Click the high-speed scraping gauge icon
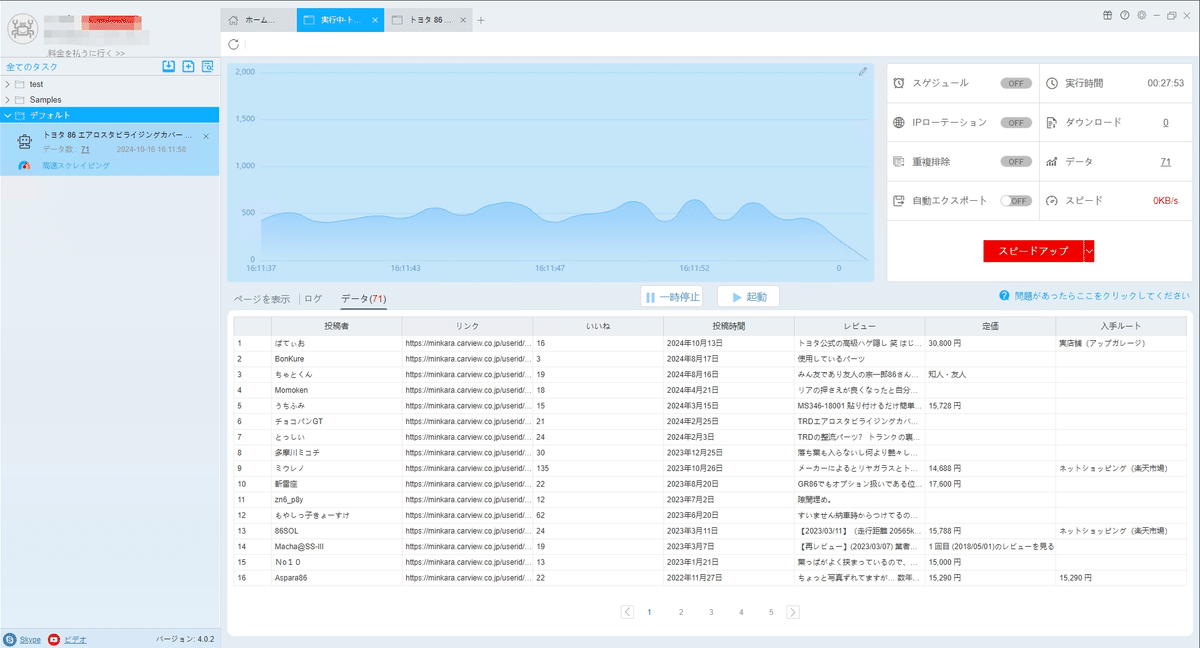The image size is (1200, 648). point(25,165)
